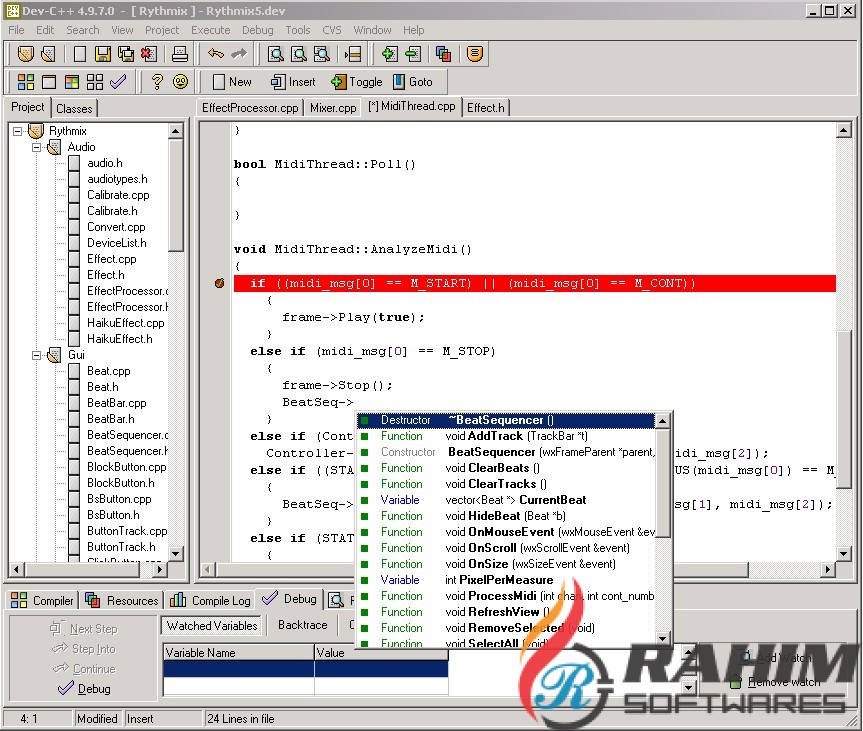The width and height of the screenshot is (863, 731).
Task: Click the project tree scroll down arrow
Action: pyautogui.click(x=176, y=553)
